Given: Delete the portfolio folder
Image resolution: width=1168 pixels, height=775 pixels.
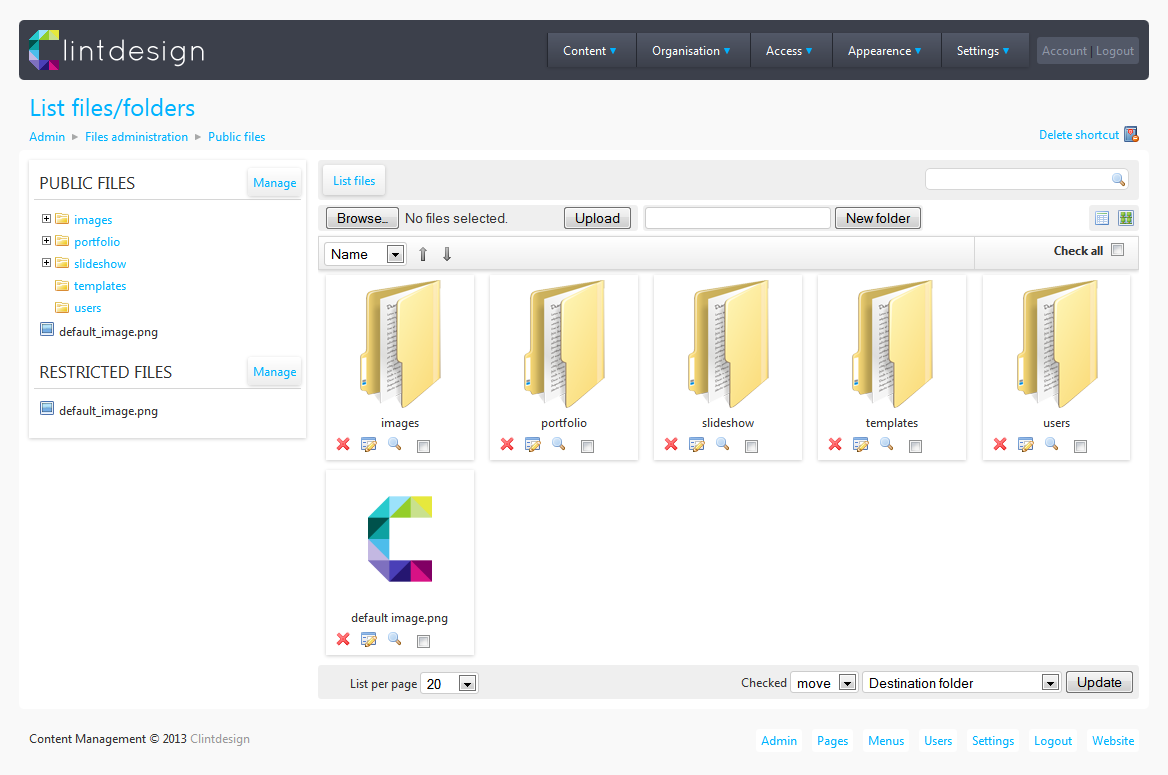Looking at the screenshot, I should click(507, 444).
